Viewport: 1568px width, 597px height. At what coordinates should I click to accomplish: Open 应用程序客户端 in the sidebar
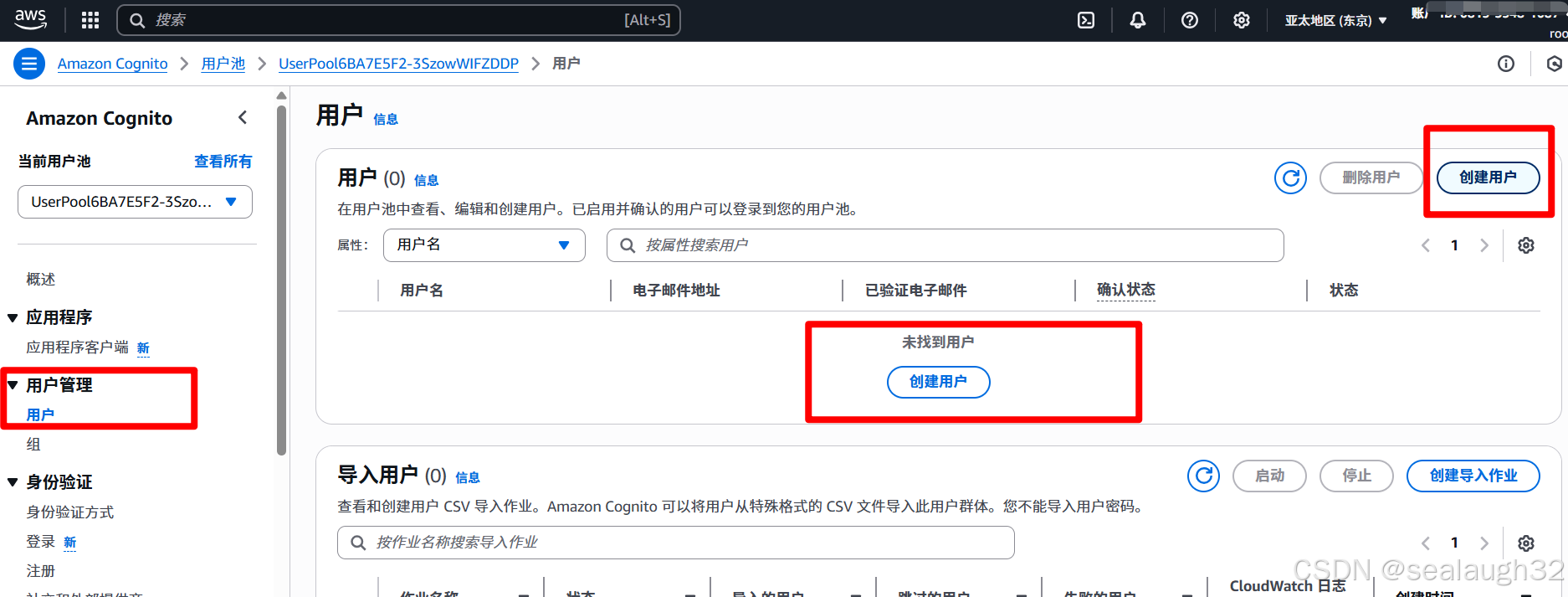coord(77,347)
